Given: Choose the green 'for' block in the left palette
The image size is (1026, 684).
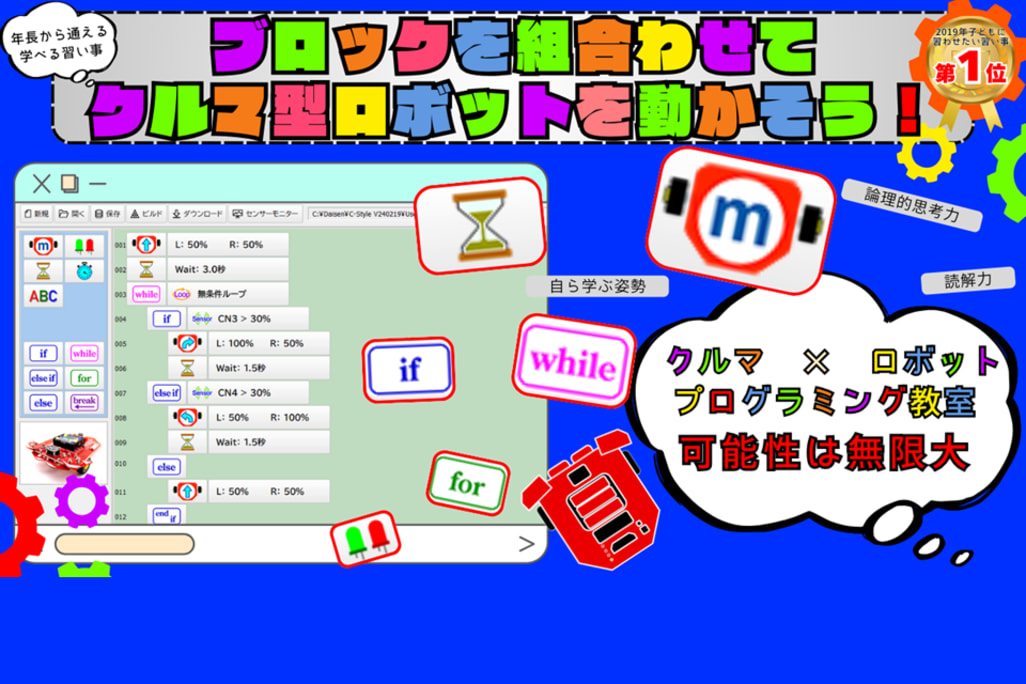Looking at the screenshot, I should [84, 378].
